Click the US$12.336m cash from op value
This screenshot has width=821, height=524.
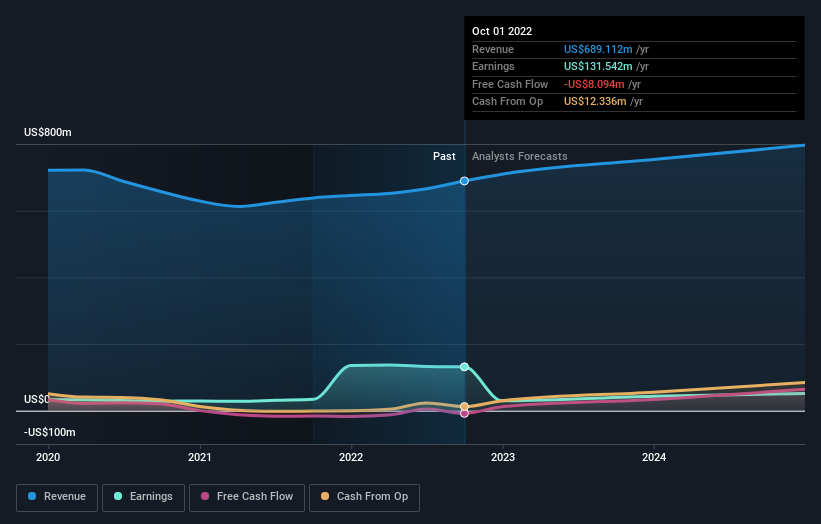(x=595, y=102)
